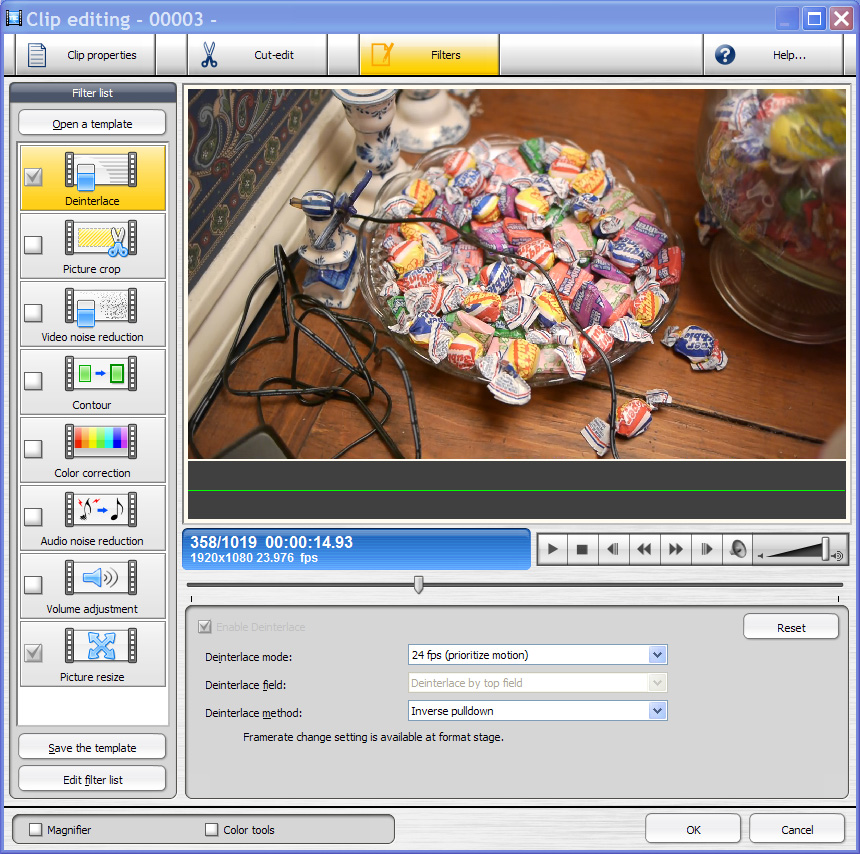The width and height of the screenshot is (860, 854).
Task: Click the Cut-edit scissors icon
Action: pos(209,55)
